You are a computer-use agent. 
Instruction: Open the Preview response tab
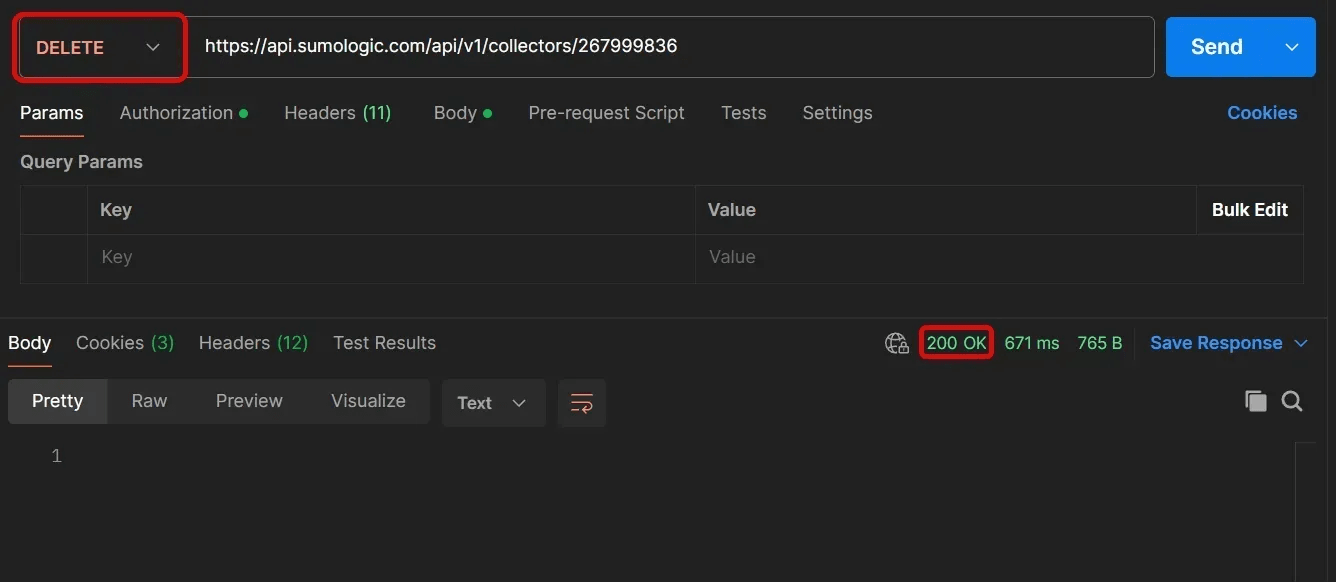(248, 400)
